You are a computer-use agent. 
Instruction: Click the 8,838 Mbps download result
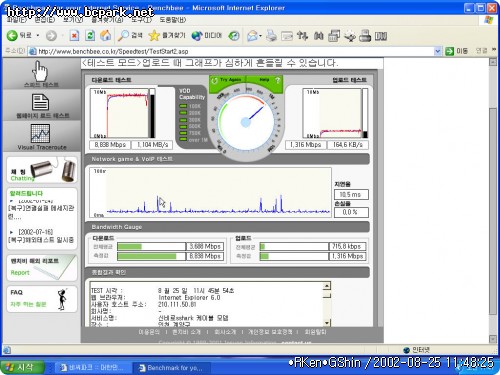click(110, 145)
